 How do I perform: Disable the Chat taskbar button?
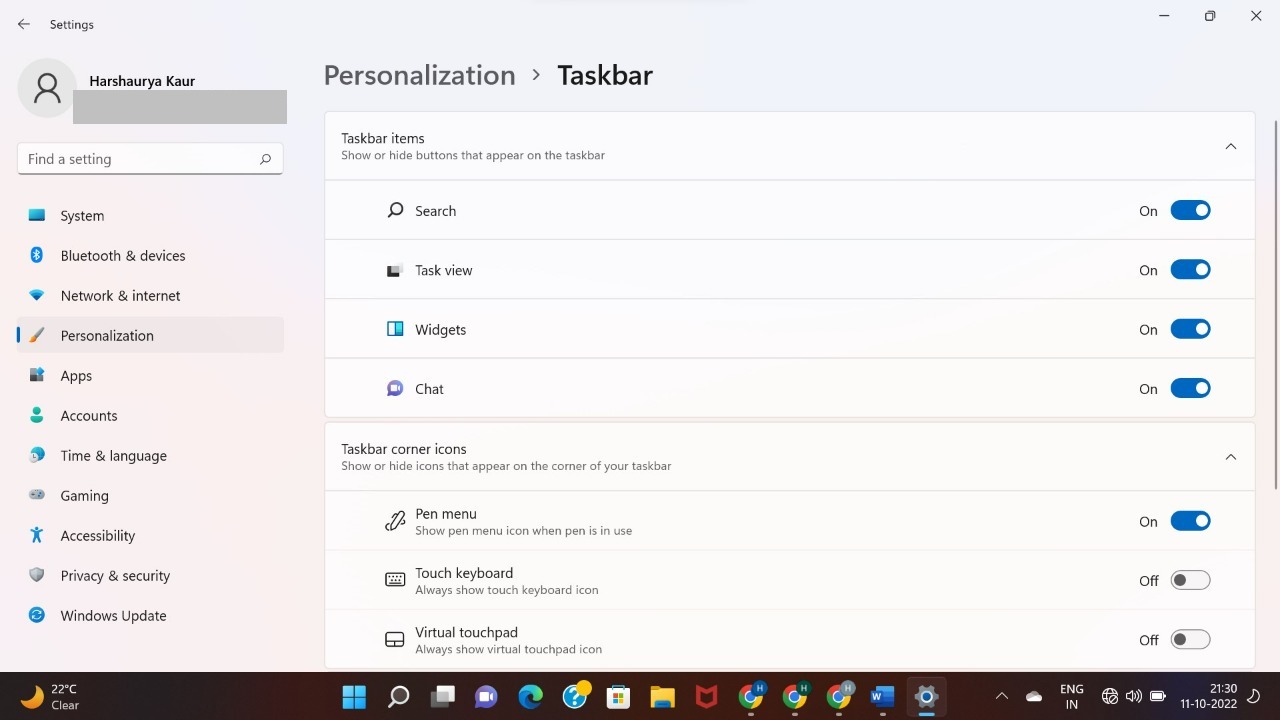pos(1190,388)
